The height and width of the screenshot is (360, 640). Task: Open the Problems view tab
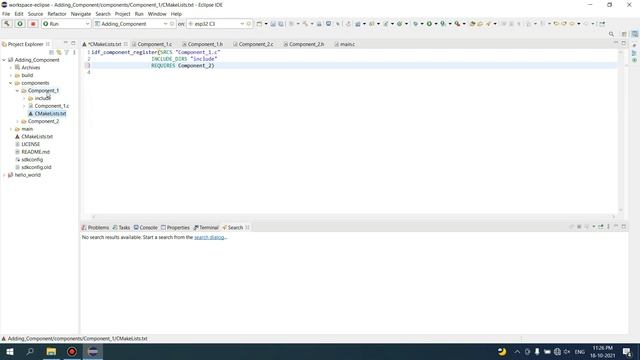coord(95,227)
